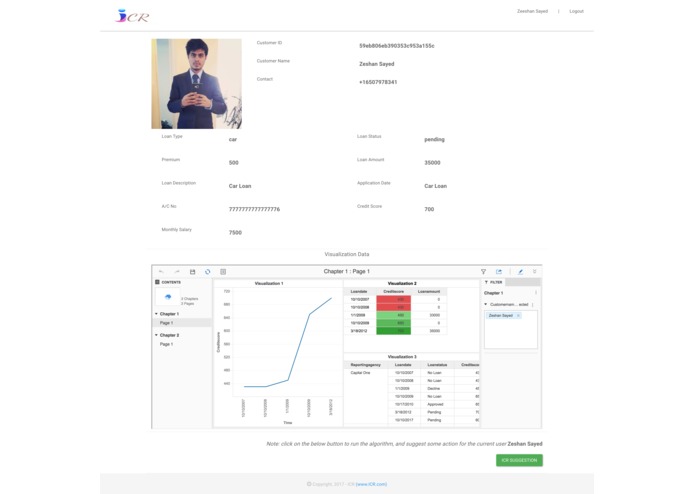Click the loan amount value 35000
The image size is (695, 494).
[x=432, y=163]
